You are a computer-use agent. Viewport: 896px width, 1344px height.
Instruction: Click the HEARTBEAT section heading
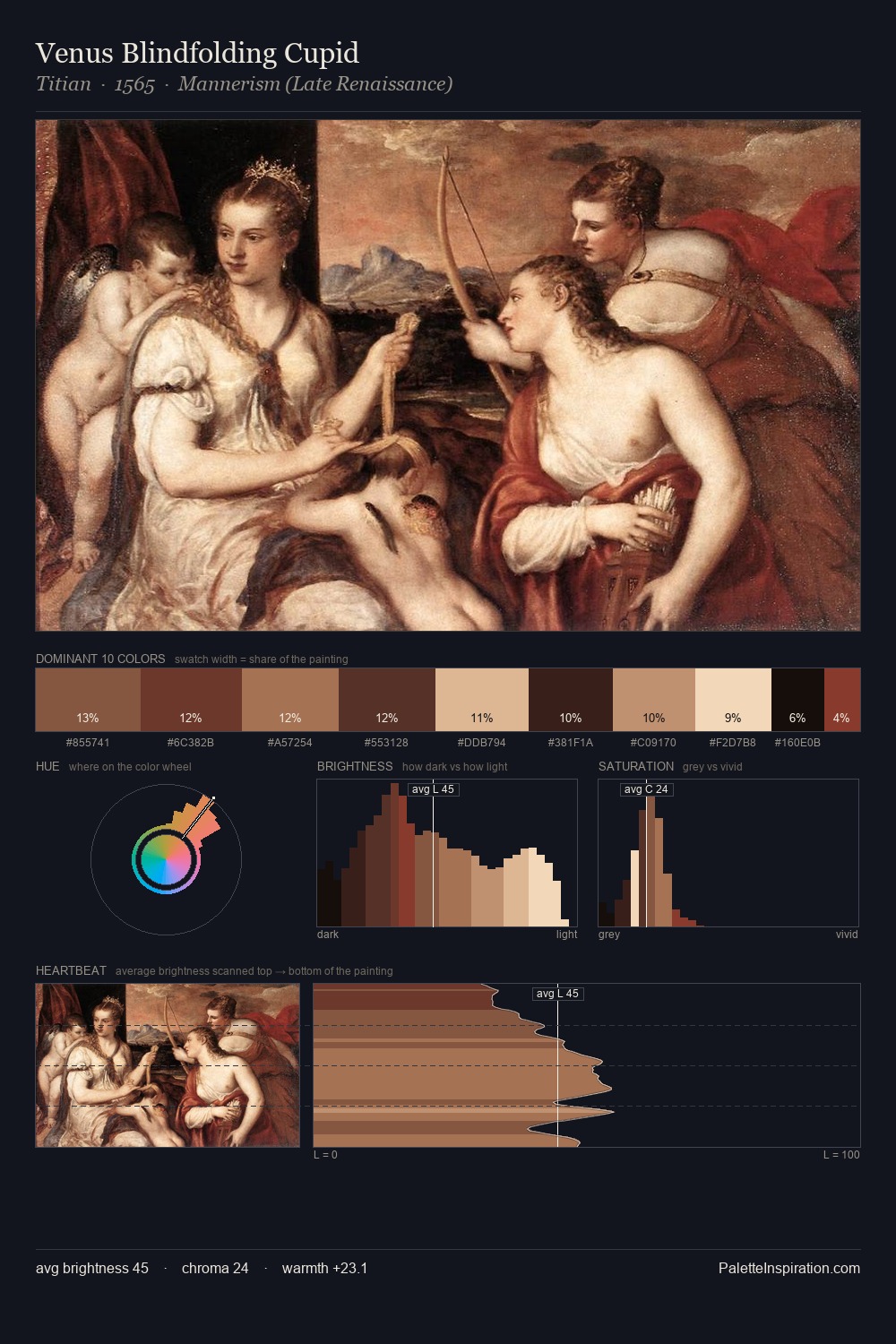coord(71,970)
